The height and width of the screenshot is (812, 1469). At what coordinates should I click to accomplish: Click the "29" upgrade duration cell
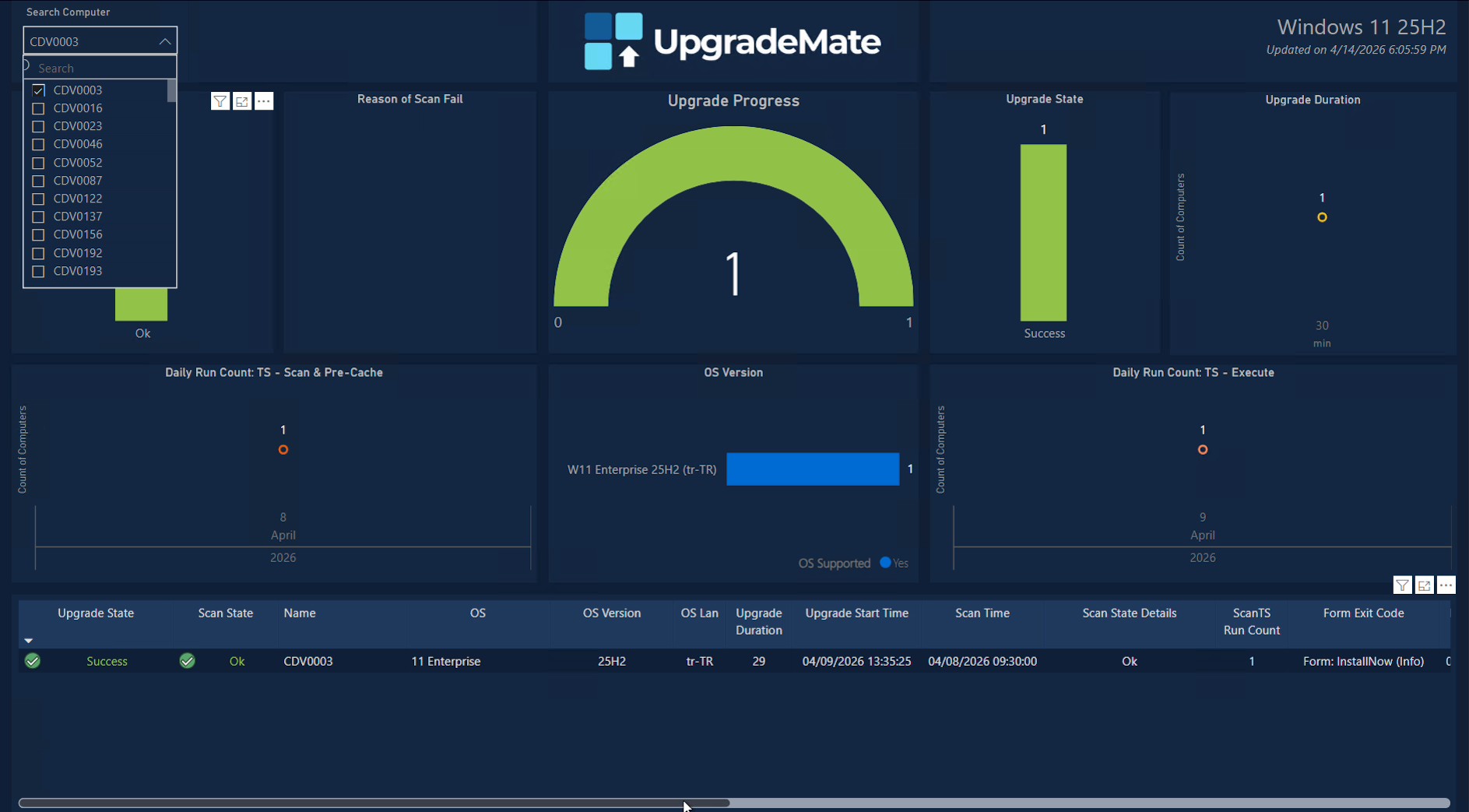coord(759,661)
